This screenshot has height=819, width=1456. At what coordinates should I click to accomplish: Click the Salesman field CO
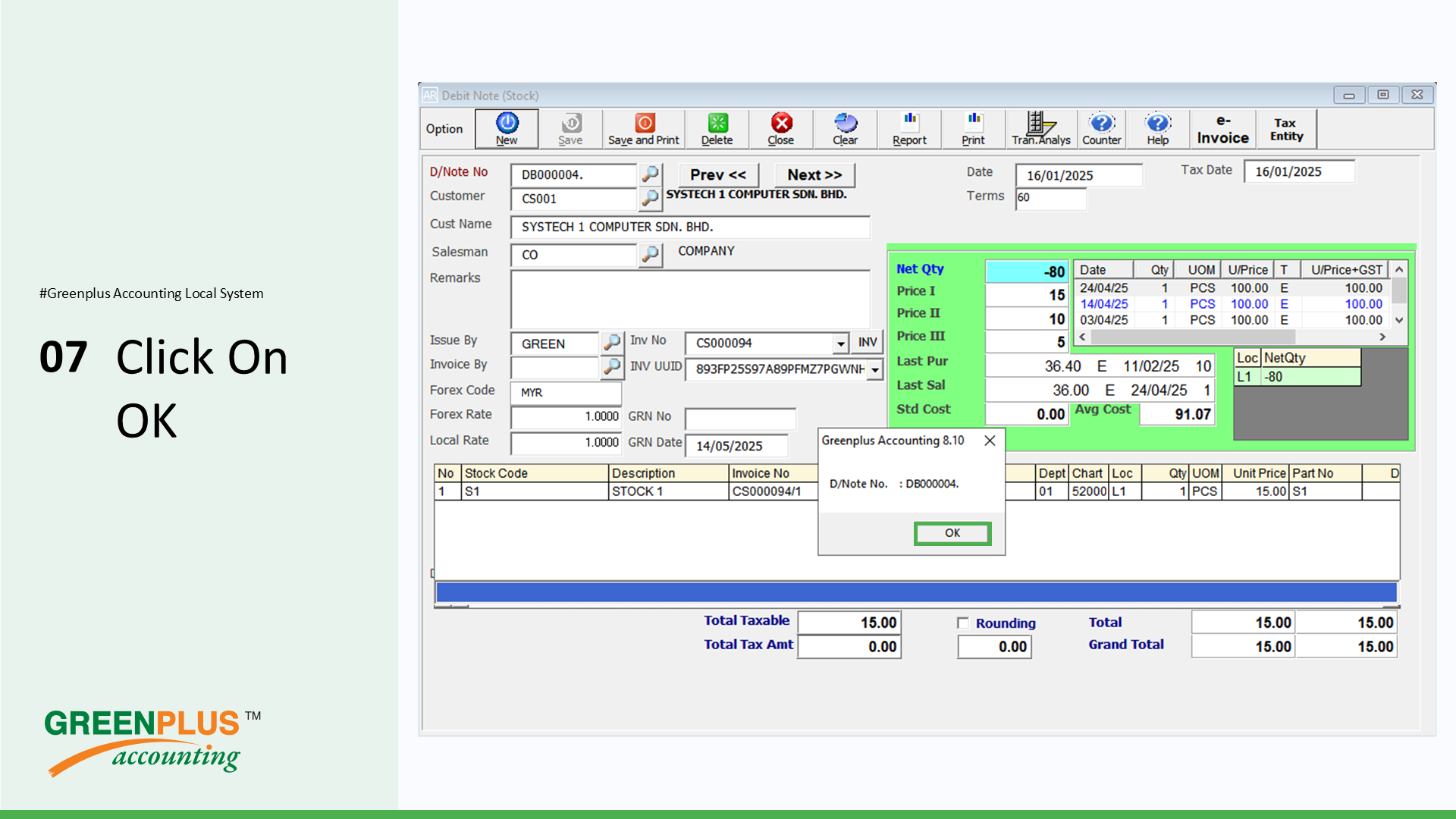(x=573, y=255)
